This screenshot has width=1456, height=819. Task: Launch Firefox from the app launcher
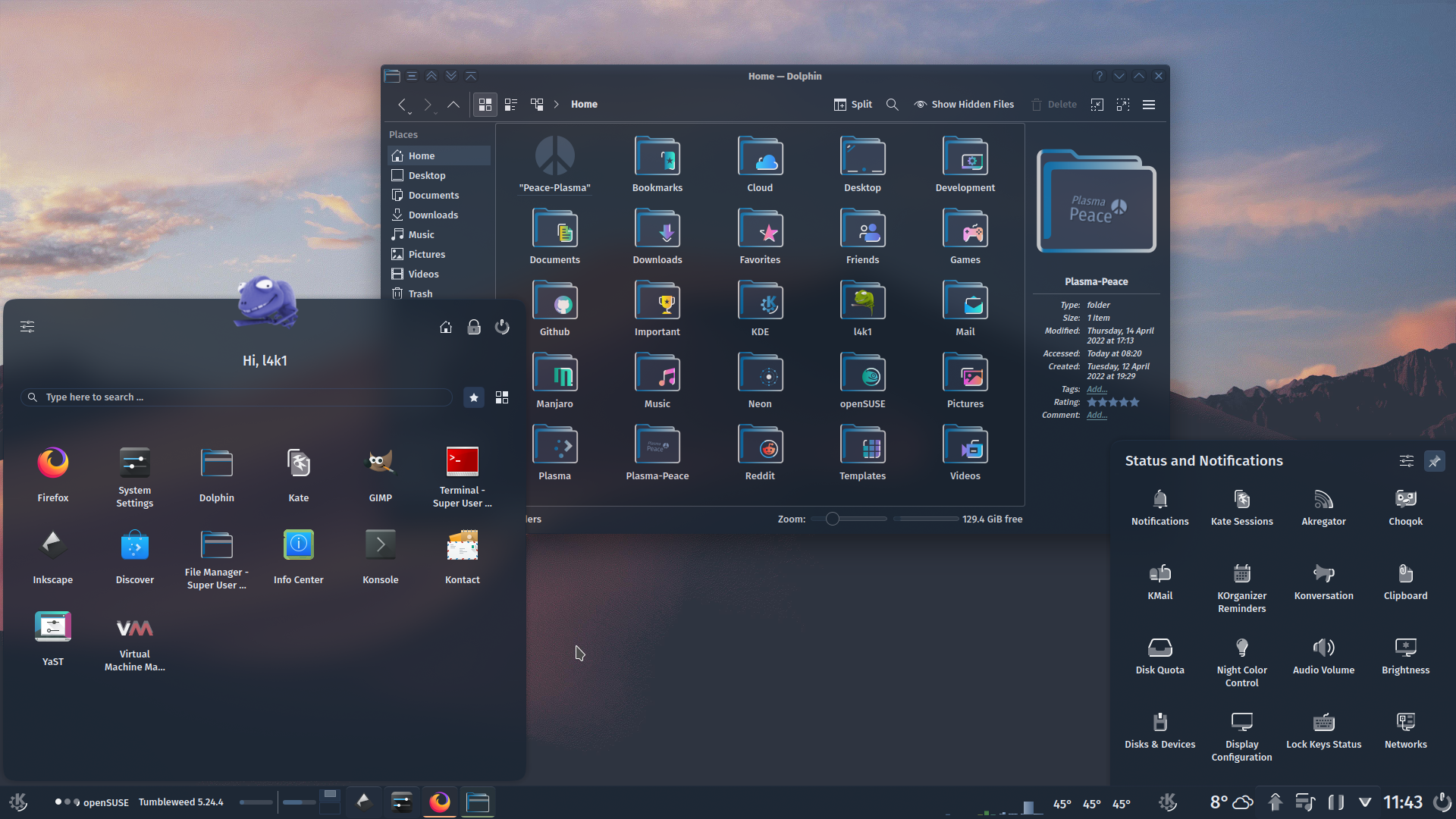[x=53, y=474]
